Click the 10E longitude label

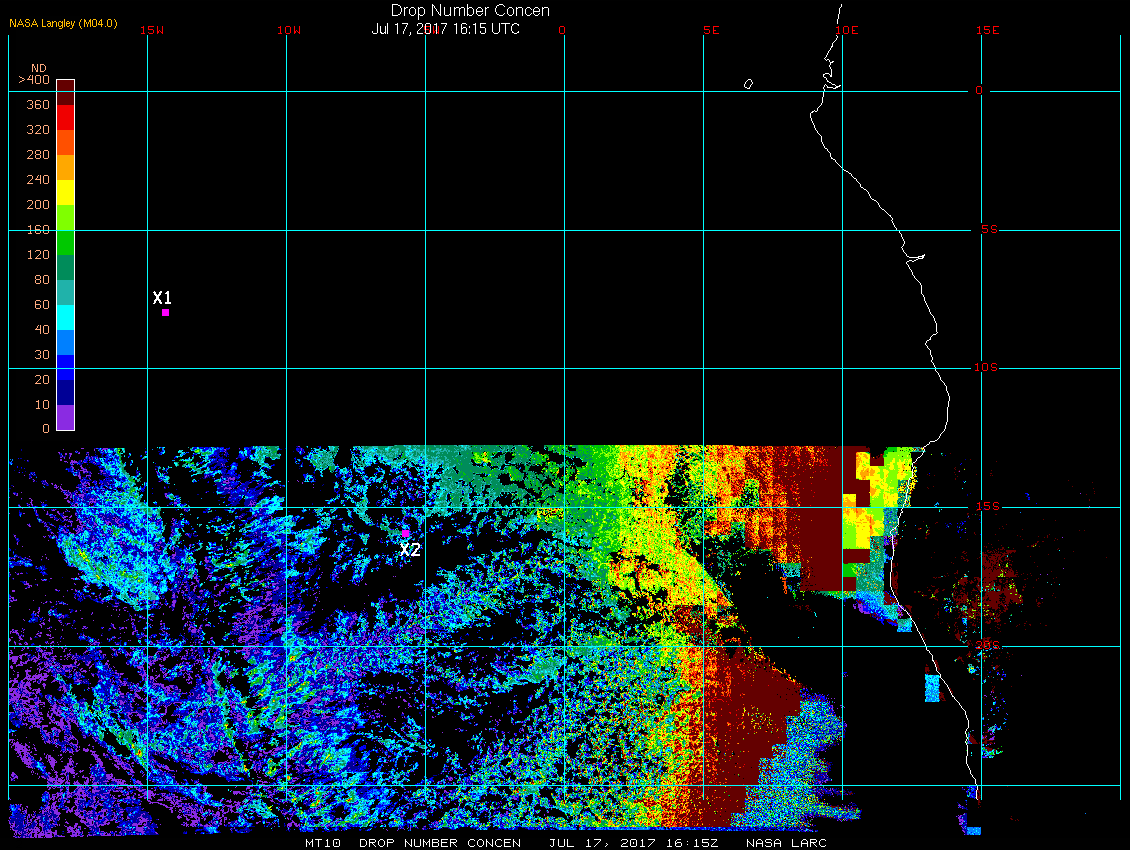[x=847, y=30]
